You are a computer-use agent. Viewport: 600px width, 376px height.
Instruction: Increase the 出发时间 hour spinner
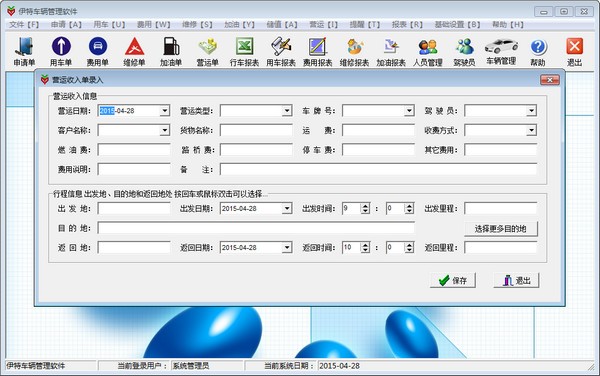pyautogui.click(x=365, y=206)
